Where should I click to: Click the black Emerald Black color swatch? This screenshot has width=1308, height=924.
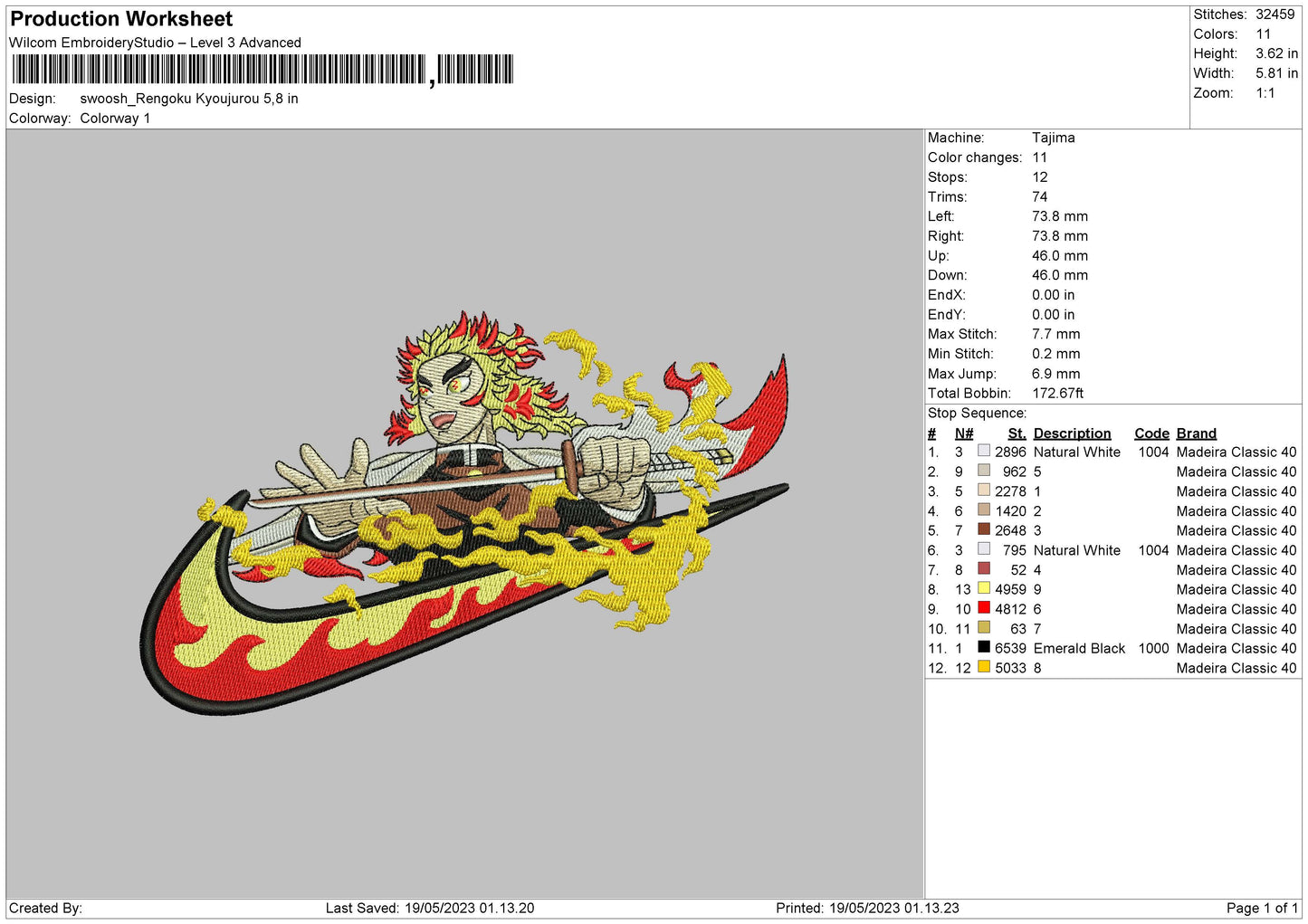pyautogui.click(x=983, y=647)
